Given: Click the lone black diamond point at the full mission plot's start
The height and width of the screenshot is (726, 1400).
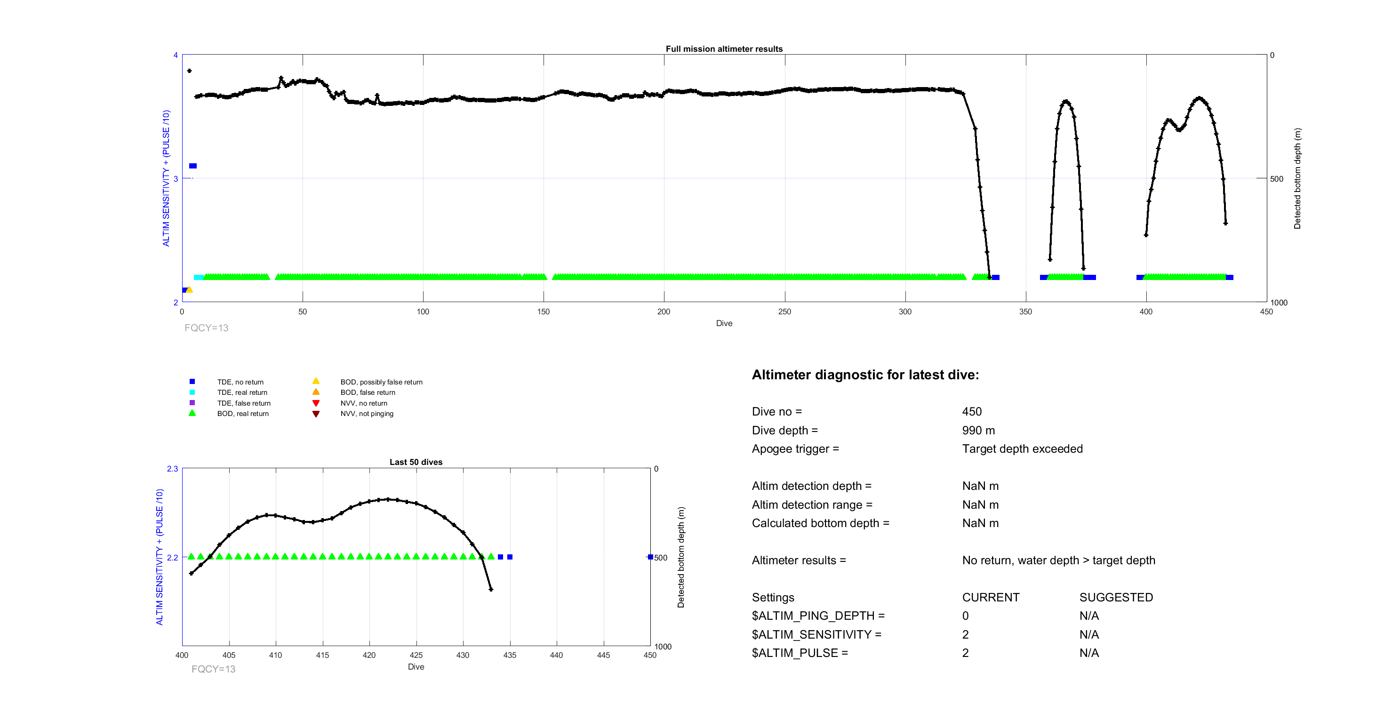Looking at the screenshot, I should 190,71.
